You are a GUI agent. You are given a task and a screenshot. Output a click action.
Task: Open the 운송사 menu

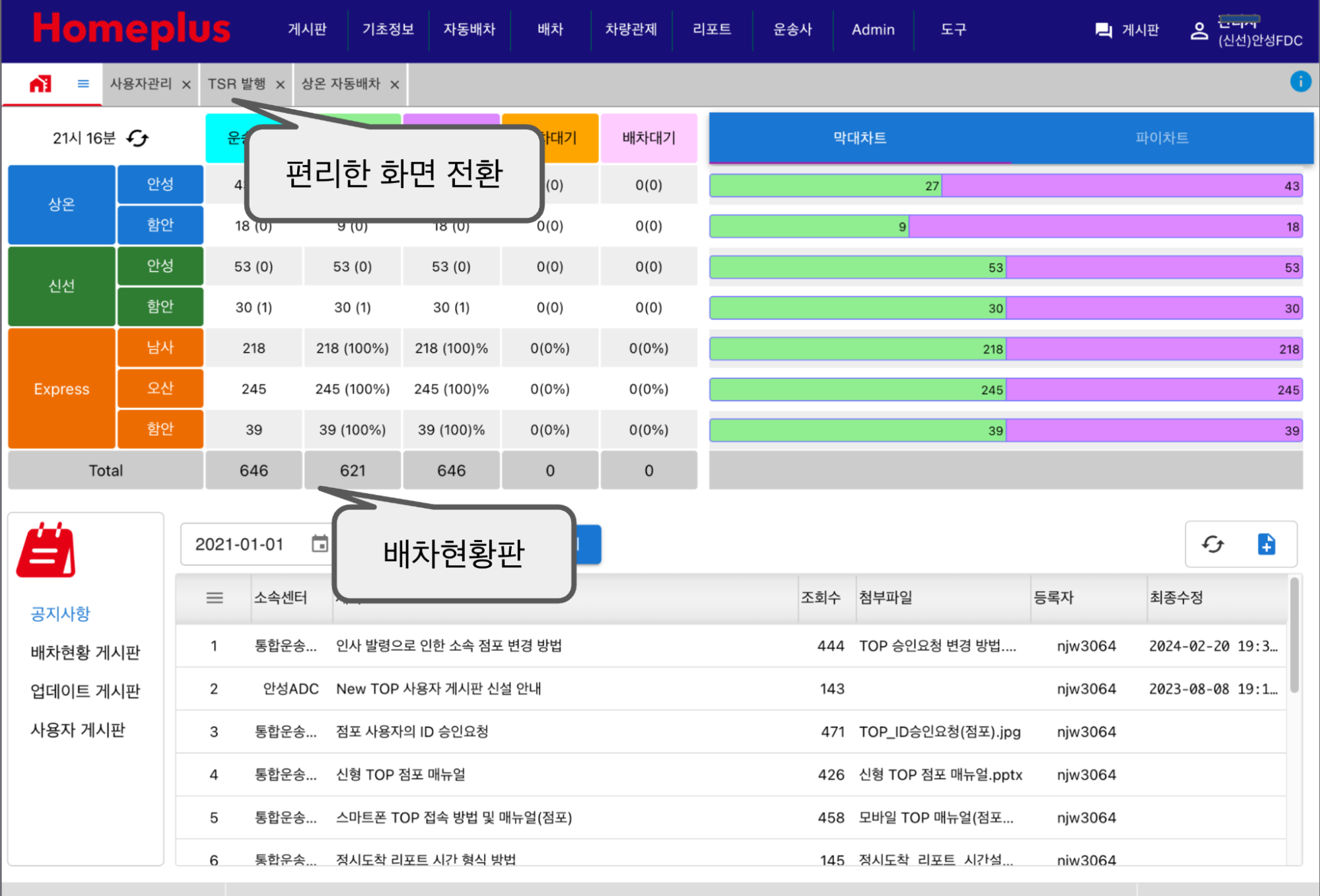[792, 30]
